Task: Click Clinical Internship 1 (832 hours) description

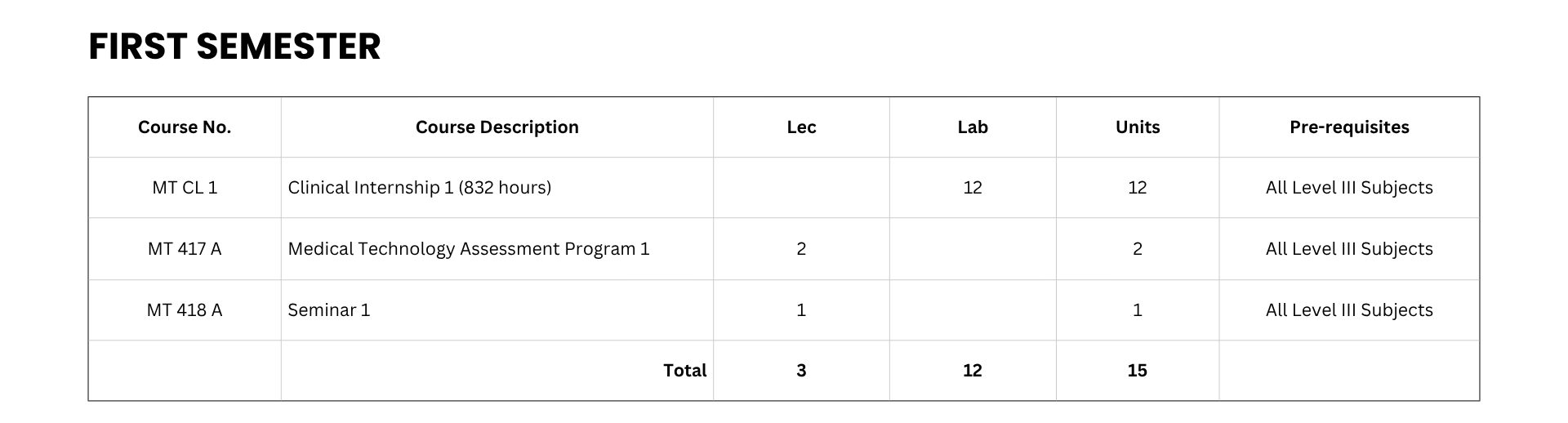Action: [x=419, y=188]
